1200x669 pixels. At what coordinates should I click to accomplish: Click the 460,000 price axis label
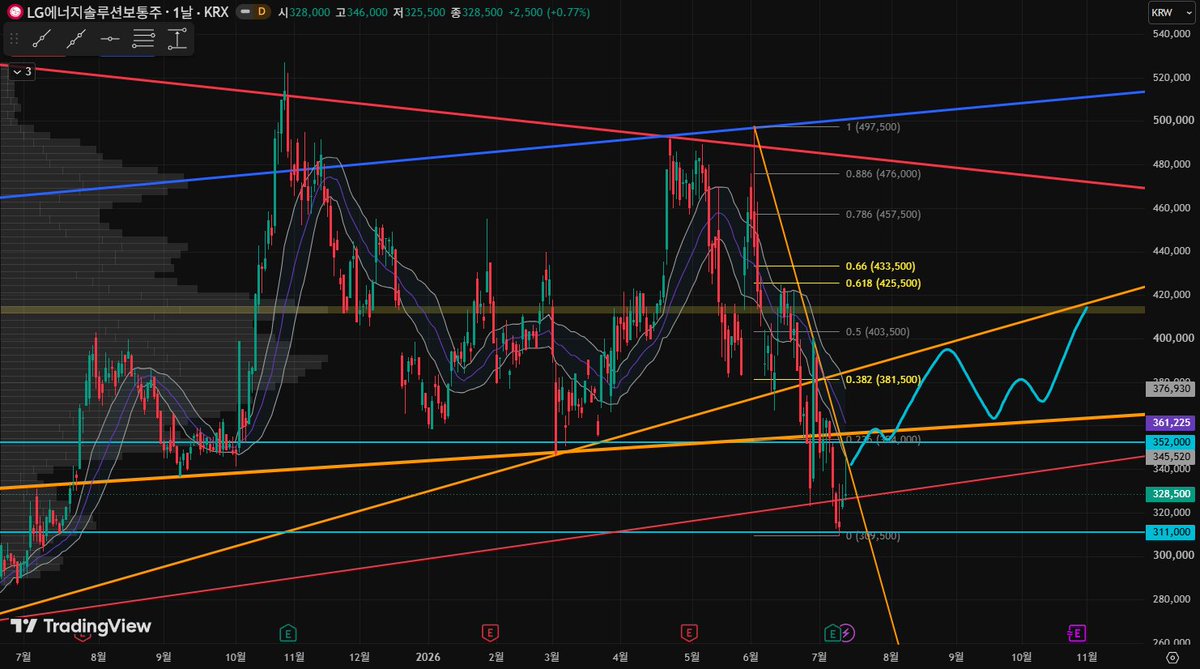pyautogui.click(x=1174, y=208)
